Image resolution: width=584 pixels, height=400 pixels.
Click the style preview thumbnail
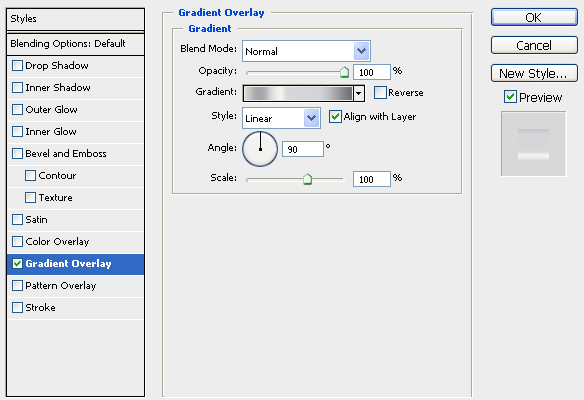pos(533,144)
